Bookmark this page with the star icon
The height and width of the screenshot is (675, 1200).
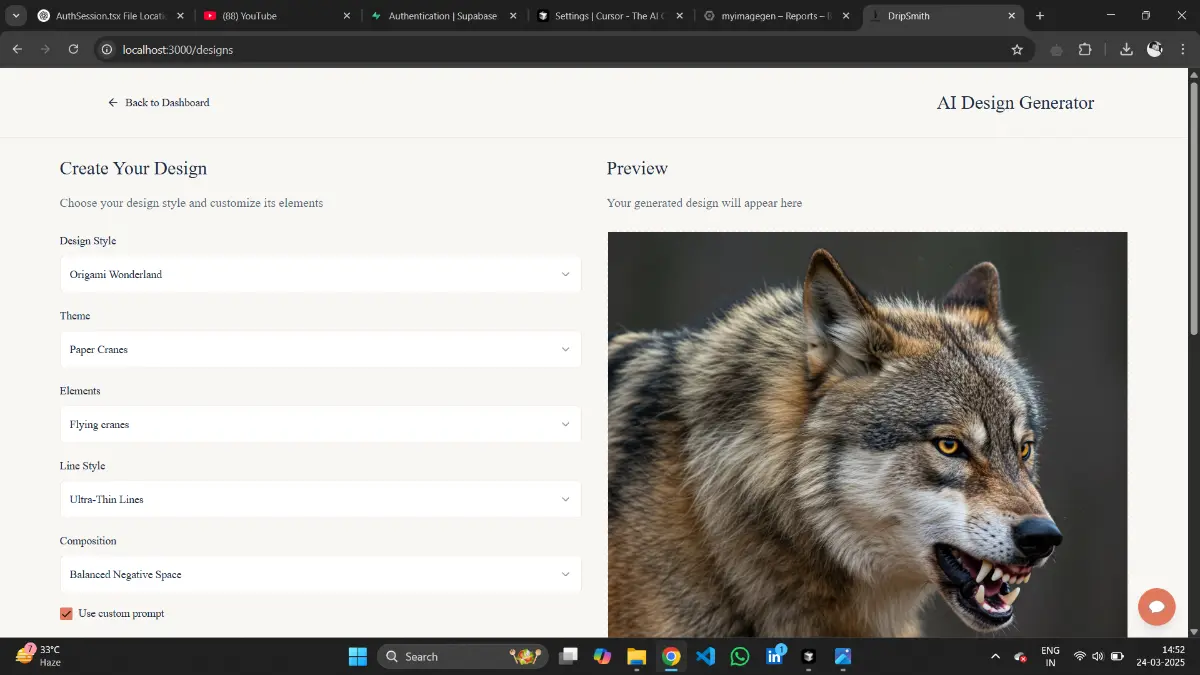coord(1017,49)
